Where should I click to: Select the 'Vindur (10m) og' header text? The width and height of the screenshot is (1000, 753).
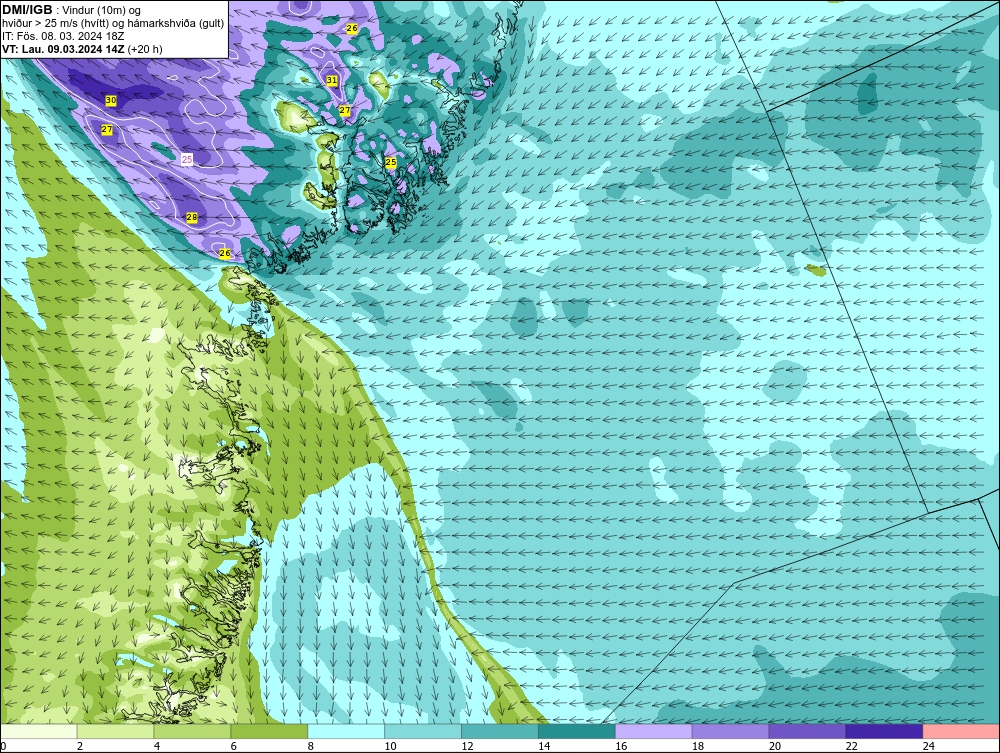[x=101, y=11]
